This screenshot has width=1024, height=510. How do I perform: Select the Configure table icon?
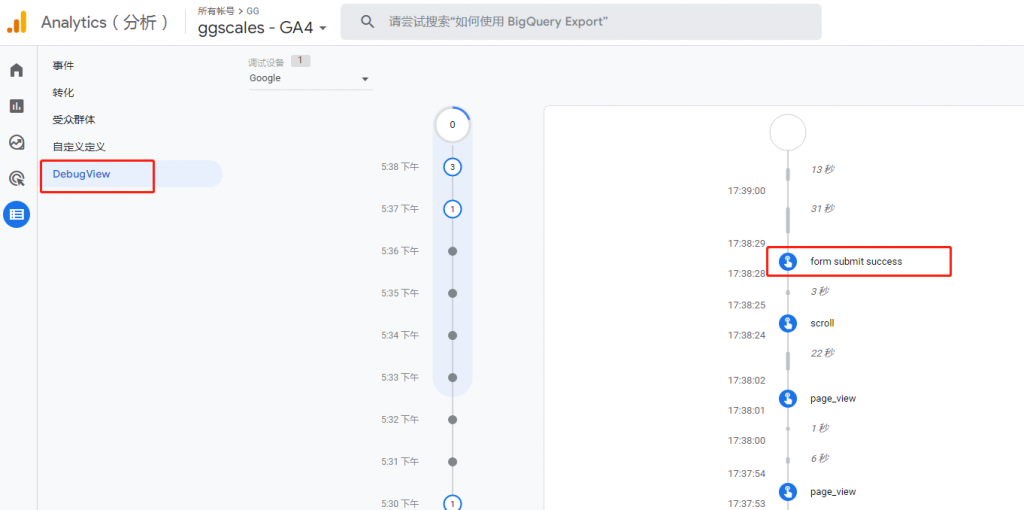point(16,214)
